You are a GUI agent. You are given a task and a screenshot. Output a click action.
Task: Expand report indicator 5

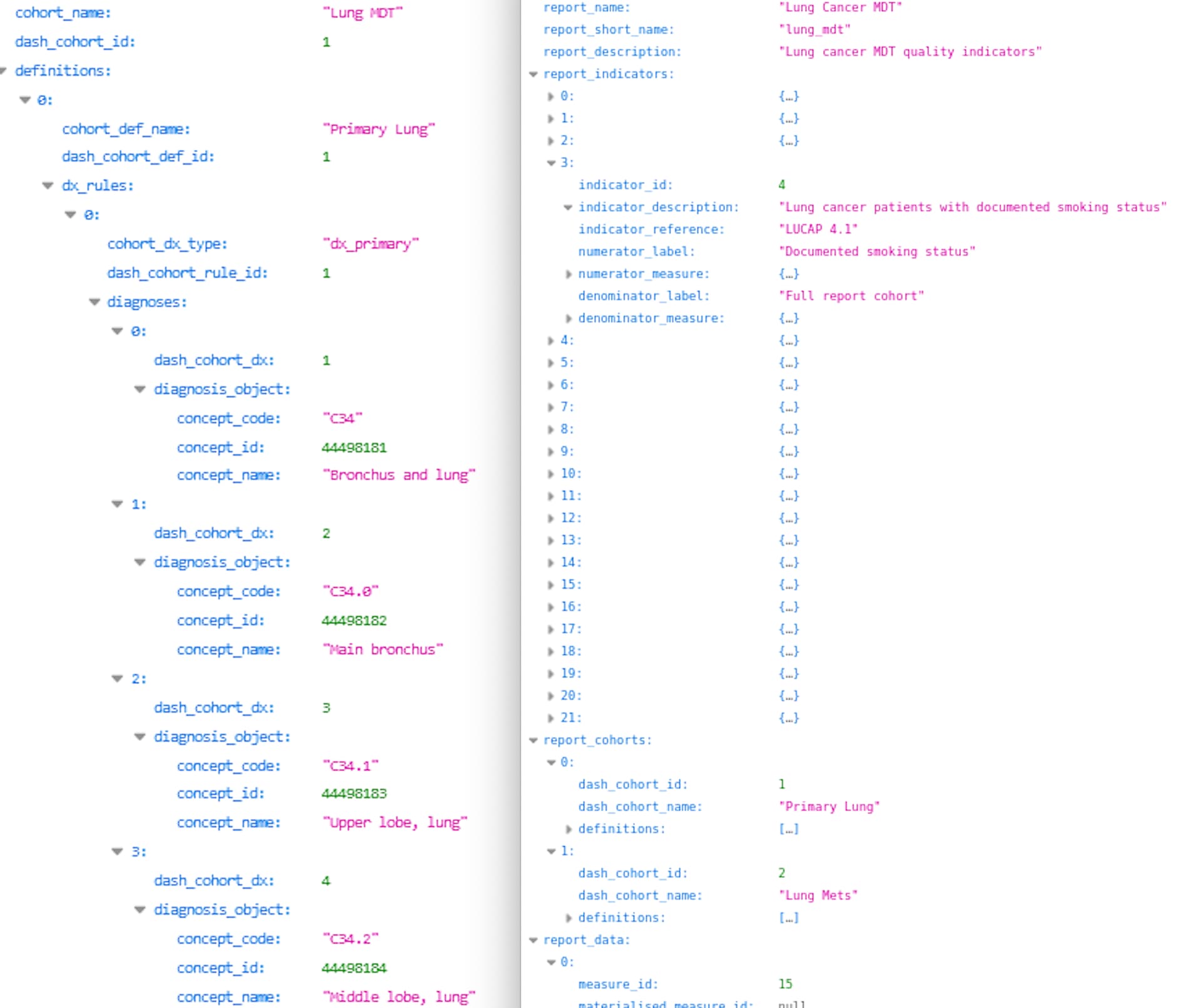(550, 363)
